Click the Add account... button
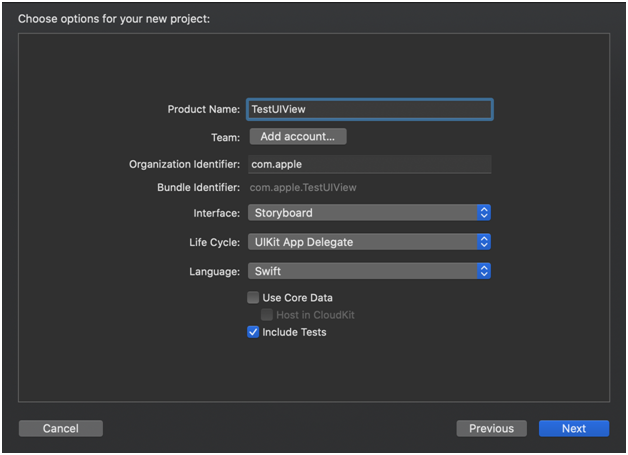Image resolution: width=628 pixels, height=455 pixels. [x=298, y=137]
